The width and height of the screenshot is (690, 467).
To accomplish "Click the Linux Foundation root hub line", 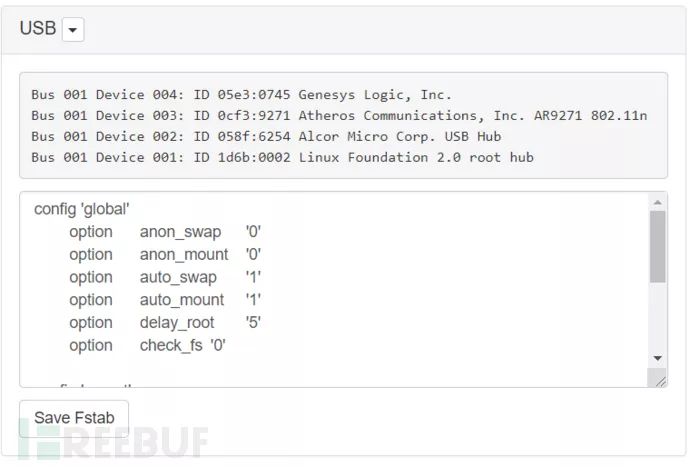I will pos(282,157).
